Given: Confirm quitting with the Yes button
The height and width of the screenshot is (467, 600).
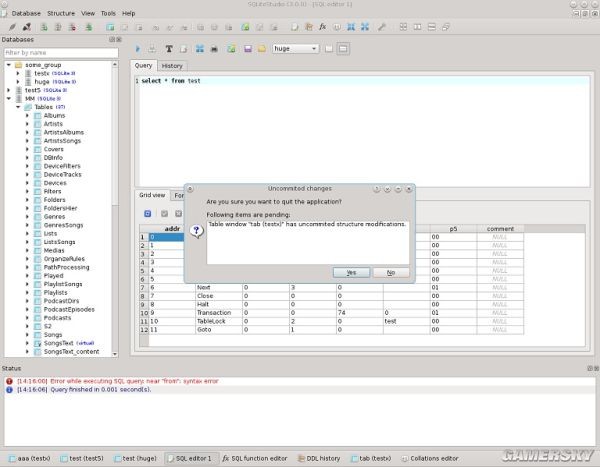Looking at the screenshot, I should 351,273.
